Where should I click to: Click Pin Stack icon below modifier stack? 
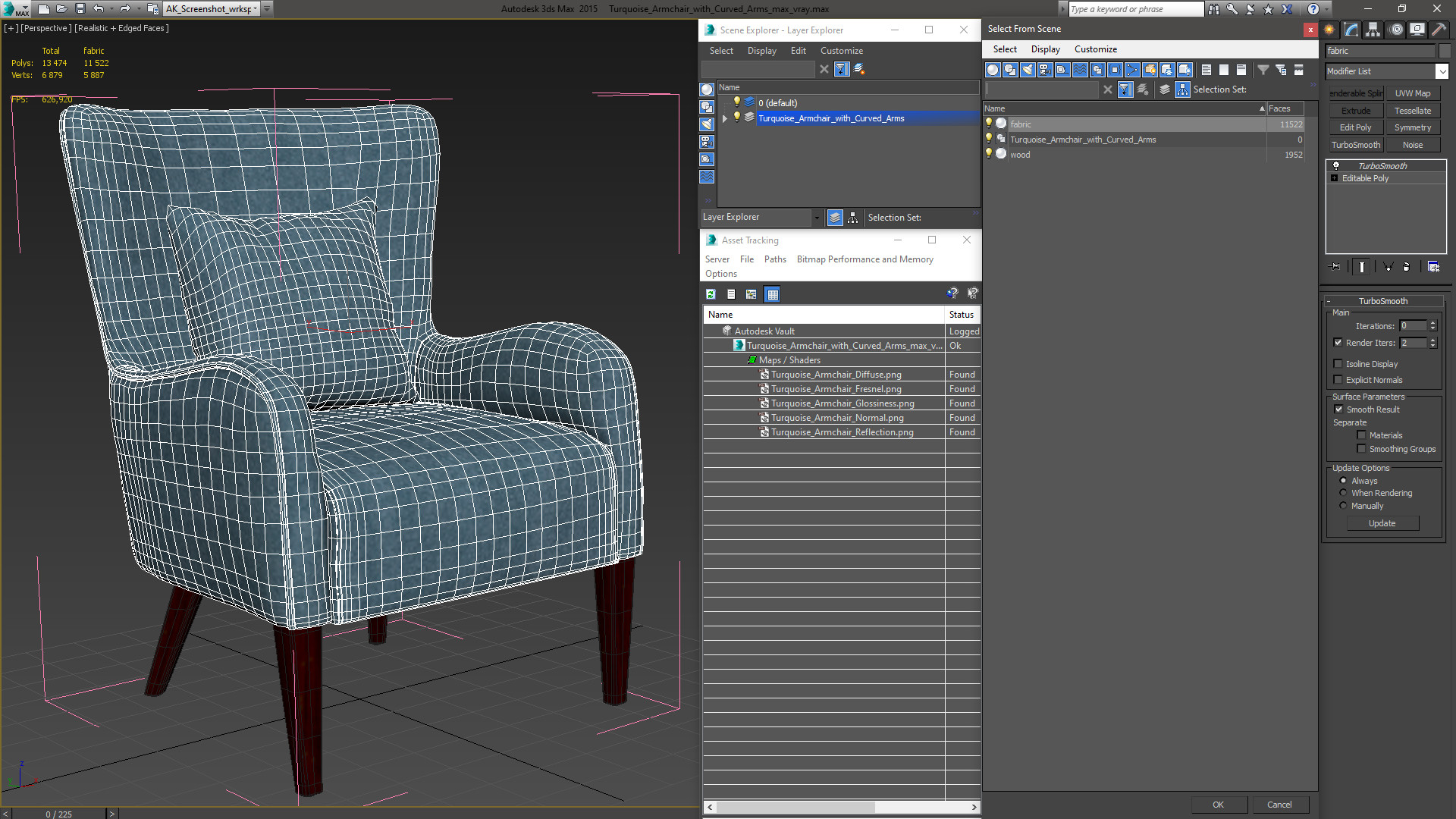click(1335, 267)
